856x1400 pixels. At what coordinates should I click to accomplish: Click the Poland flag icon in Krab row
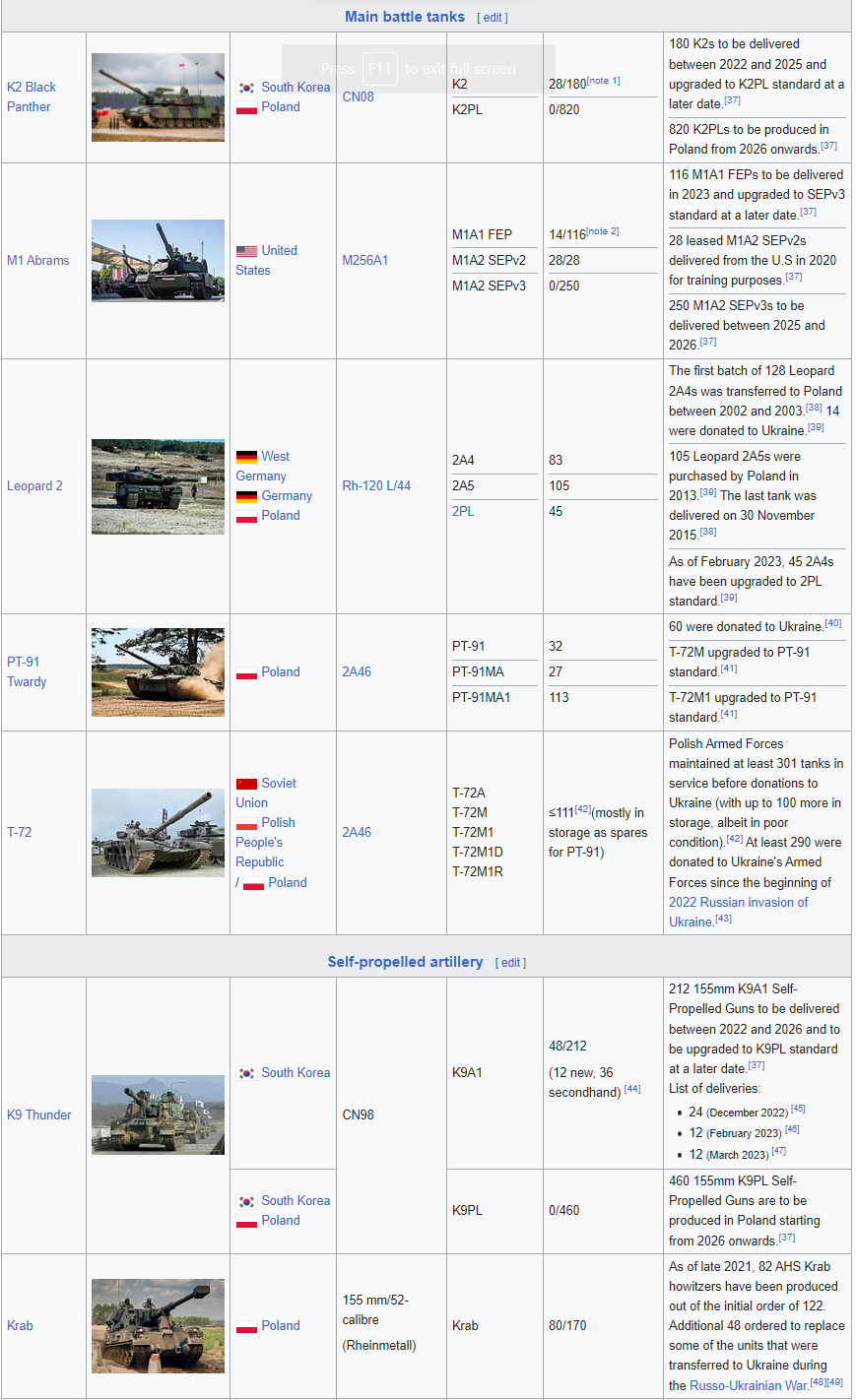246,1326
